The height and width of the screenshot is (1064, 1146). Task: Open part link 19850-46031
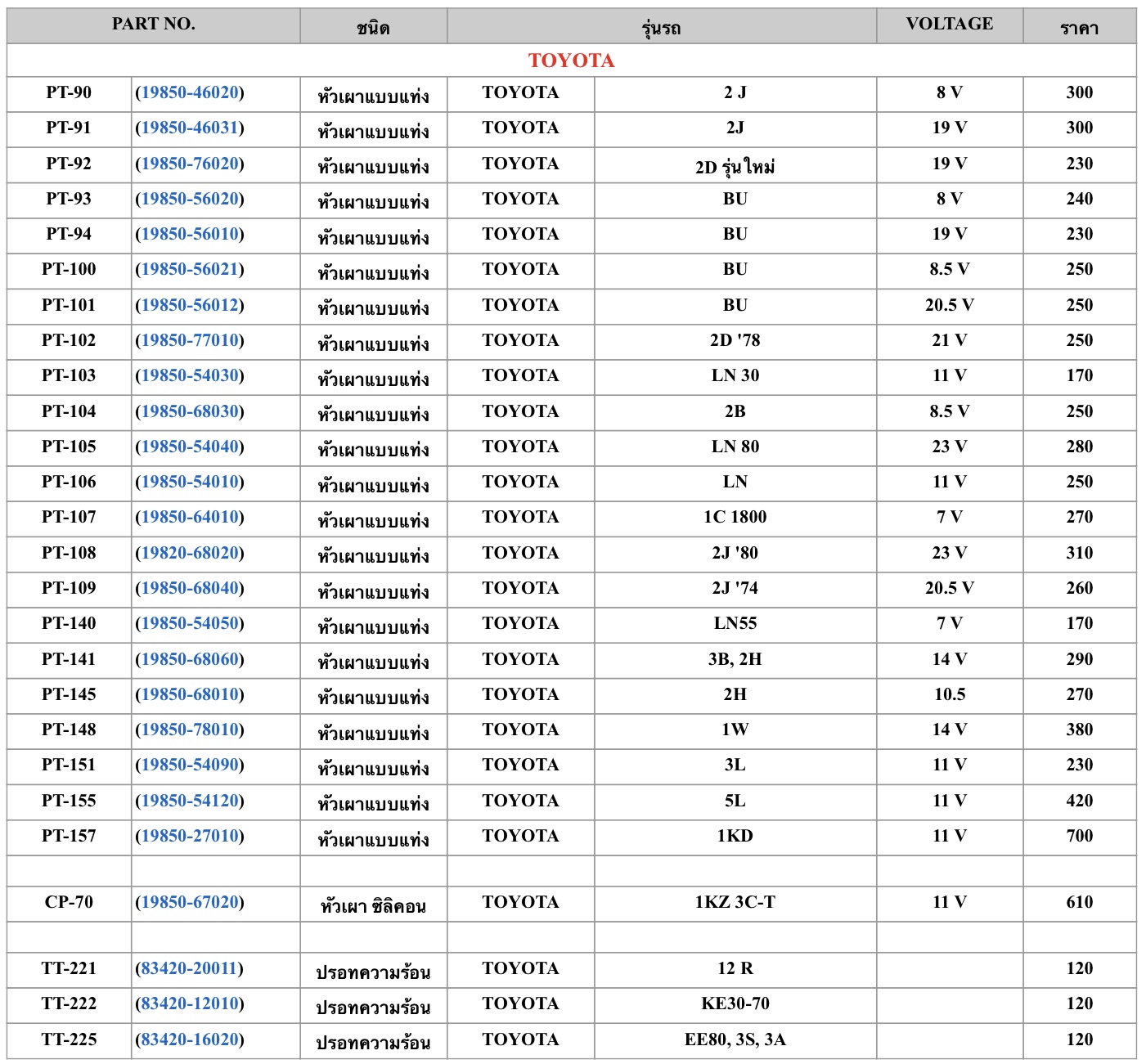point(190,128)
